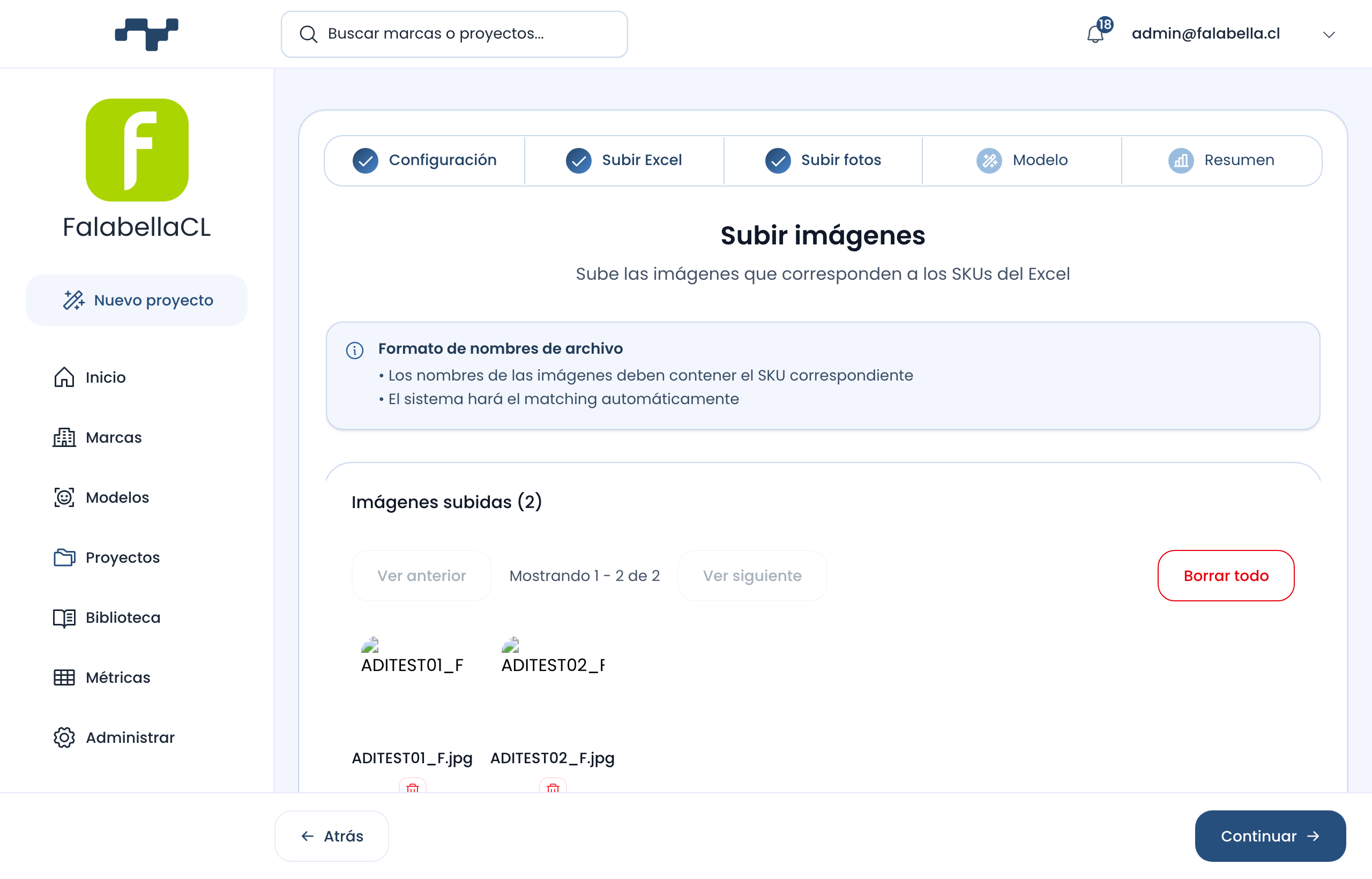Click Continuar to proceed
The width and height of the screenshot is (1372, 879).
(1270, 836)
